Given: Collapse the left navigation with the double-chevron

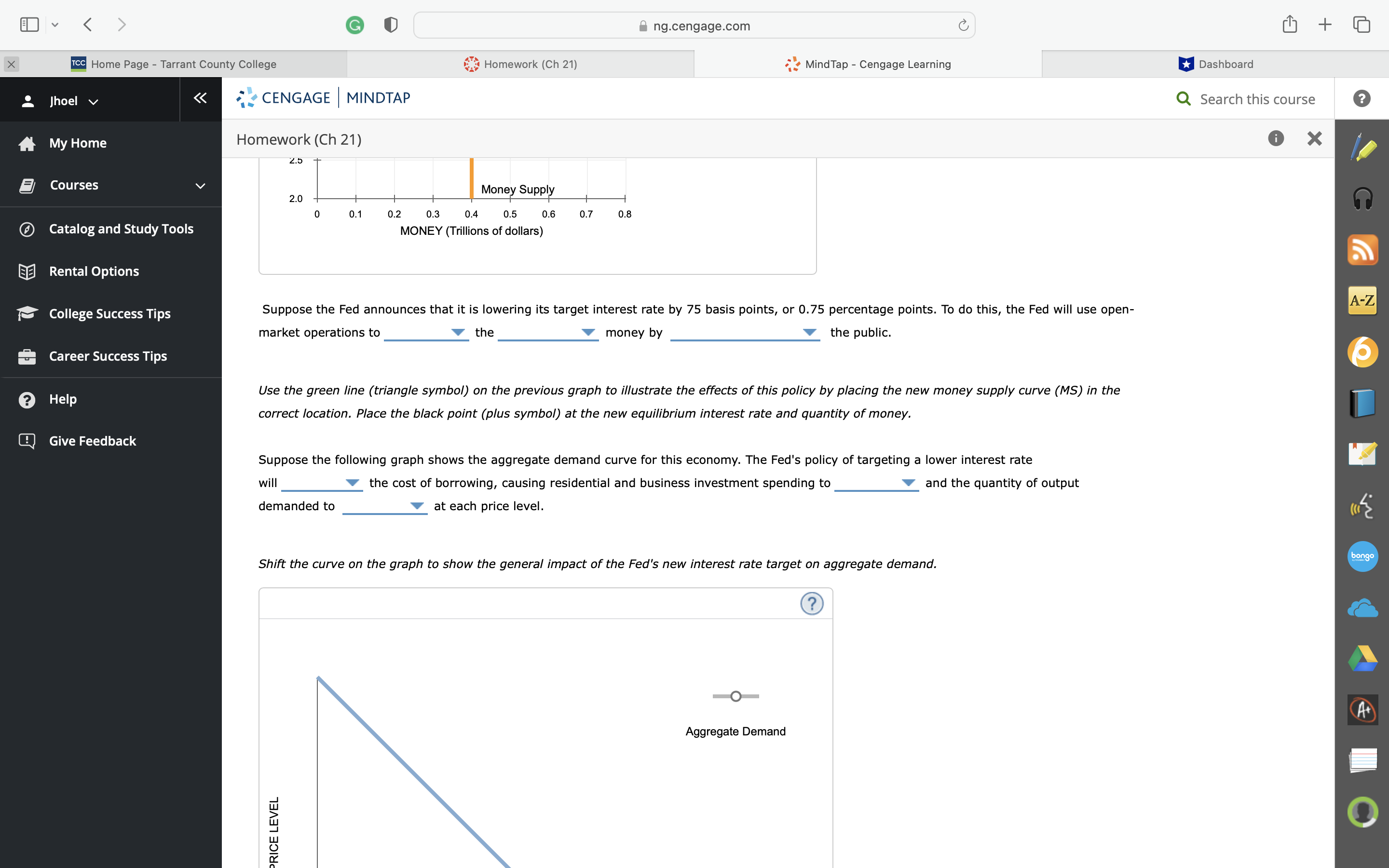Looking at the screenshot, I should [x=199, y=98].
